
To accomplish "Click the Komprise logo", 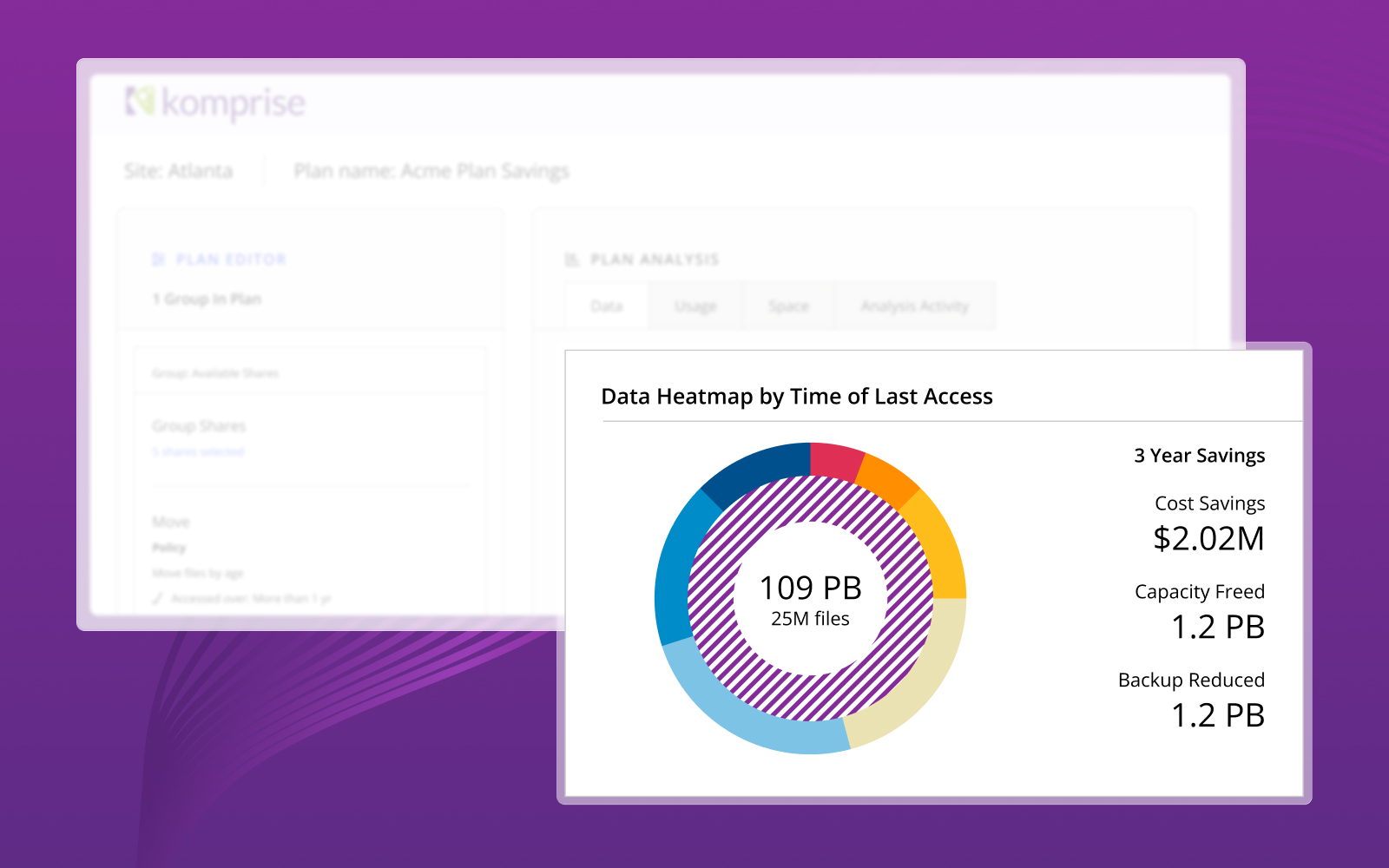I will coord(215,102).
